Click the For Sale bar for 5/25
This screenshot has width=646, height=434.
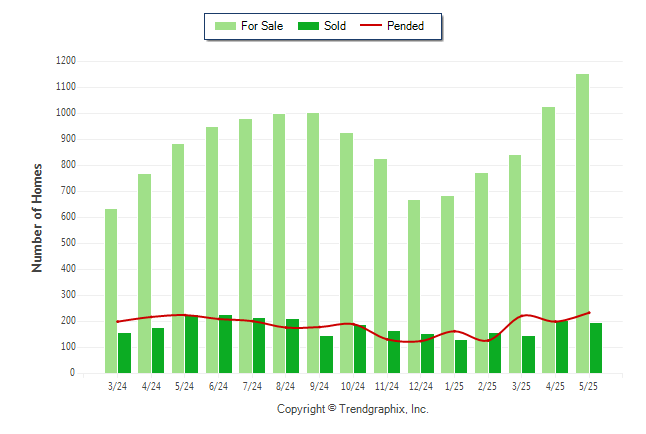(x=583, y=223)
